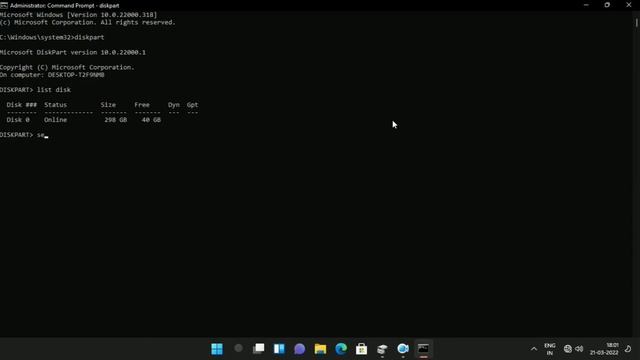Open the taskbar Search icon
The width and height of the screenshot is (640, 360).
tap(238, 349)
